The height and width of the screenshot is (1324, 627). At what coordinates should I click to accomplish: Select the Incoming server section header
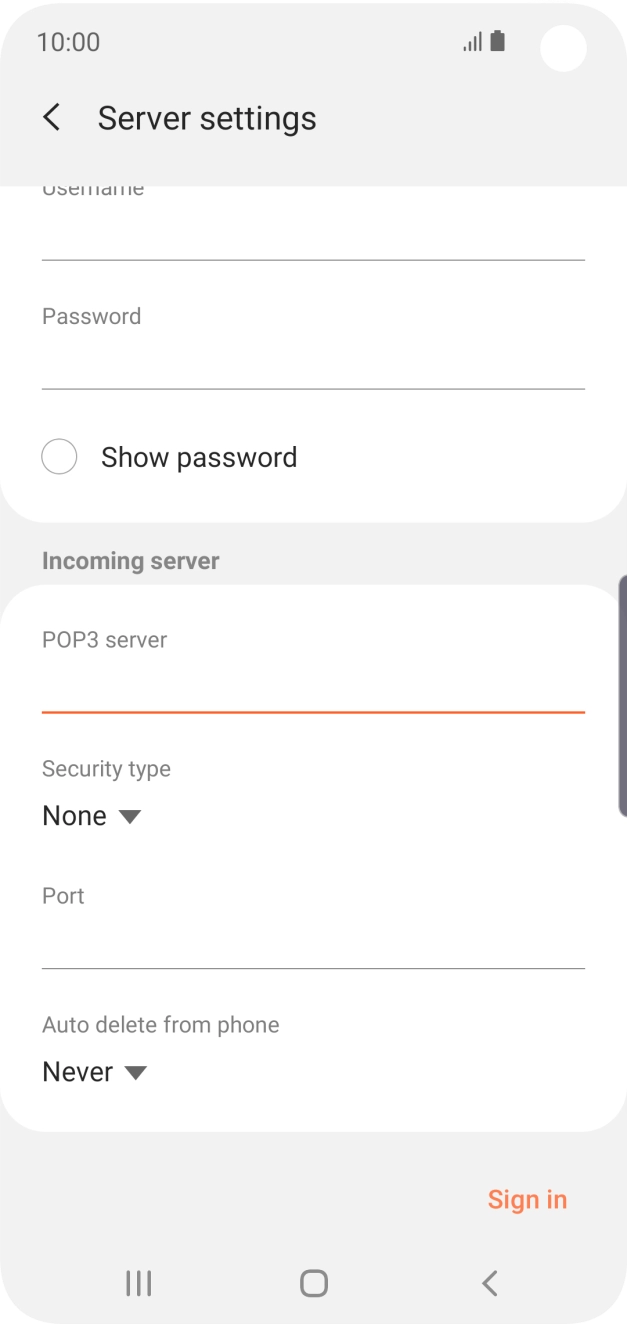[130, 560]
